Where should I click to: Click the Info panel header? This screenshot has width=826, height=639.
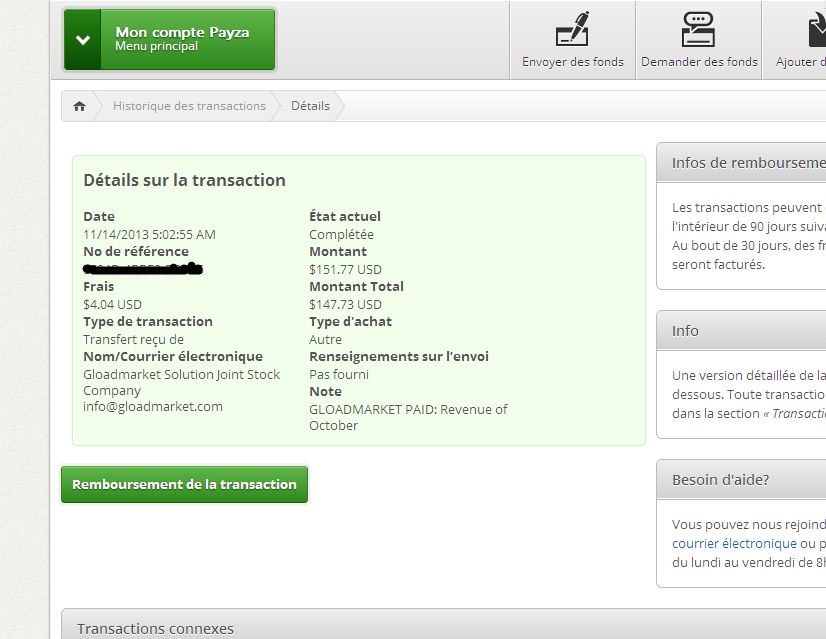pos(741,331)
